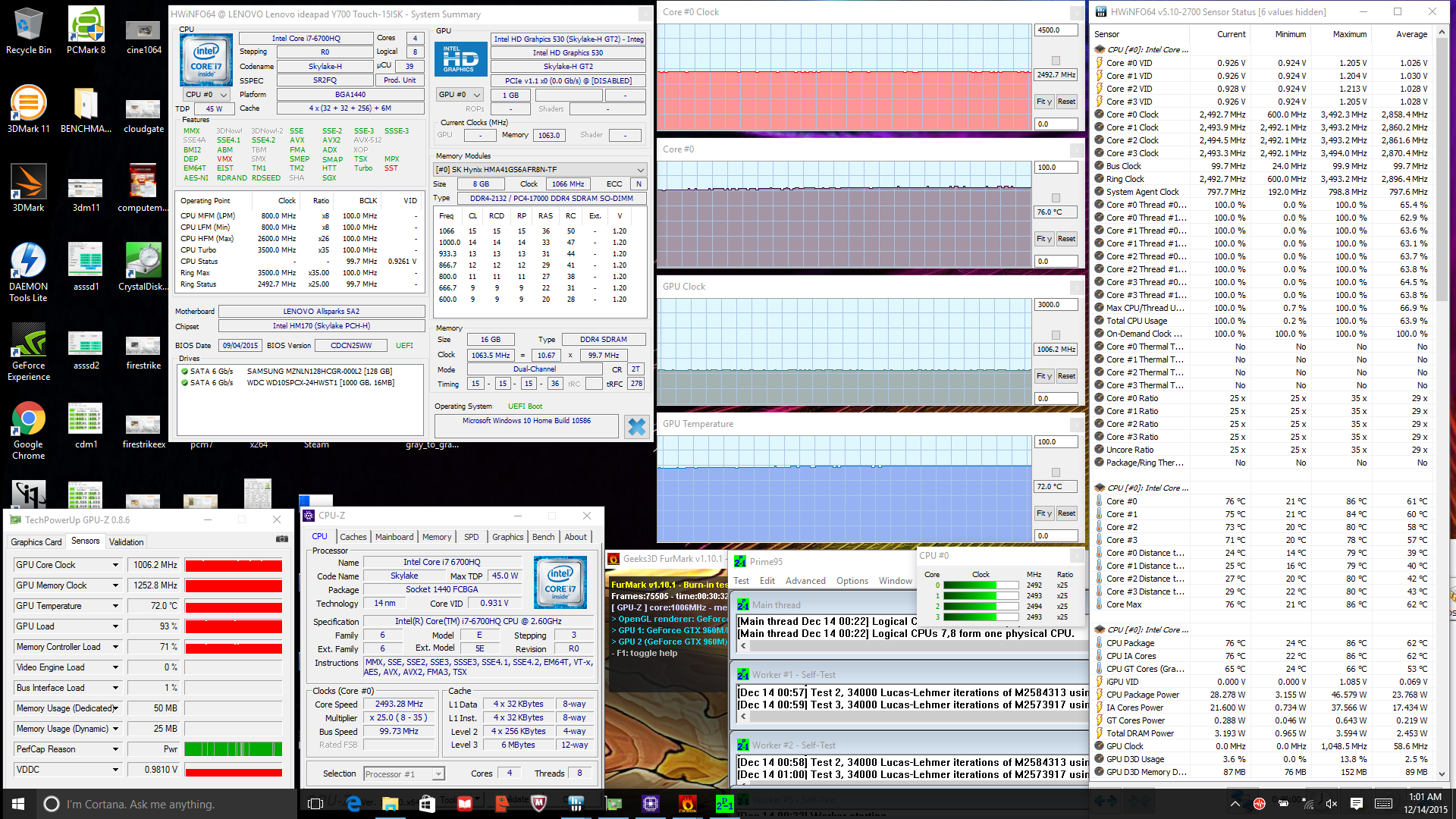Open the Prime95 icon in the taskbar
Screen dimensions: 1456x819
pyautogui.click(x=724, y=803)
